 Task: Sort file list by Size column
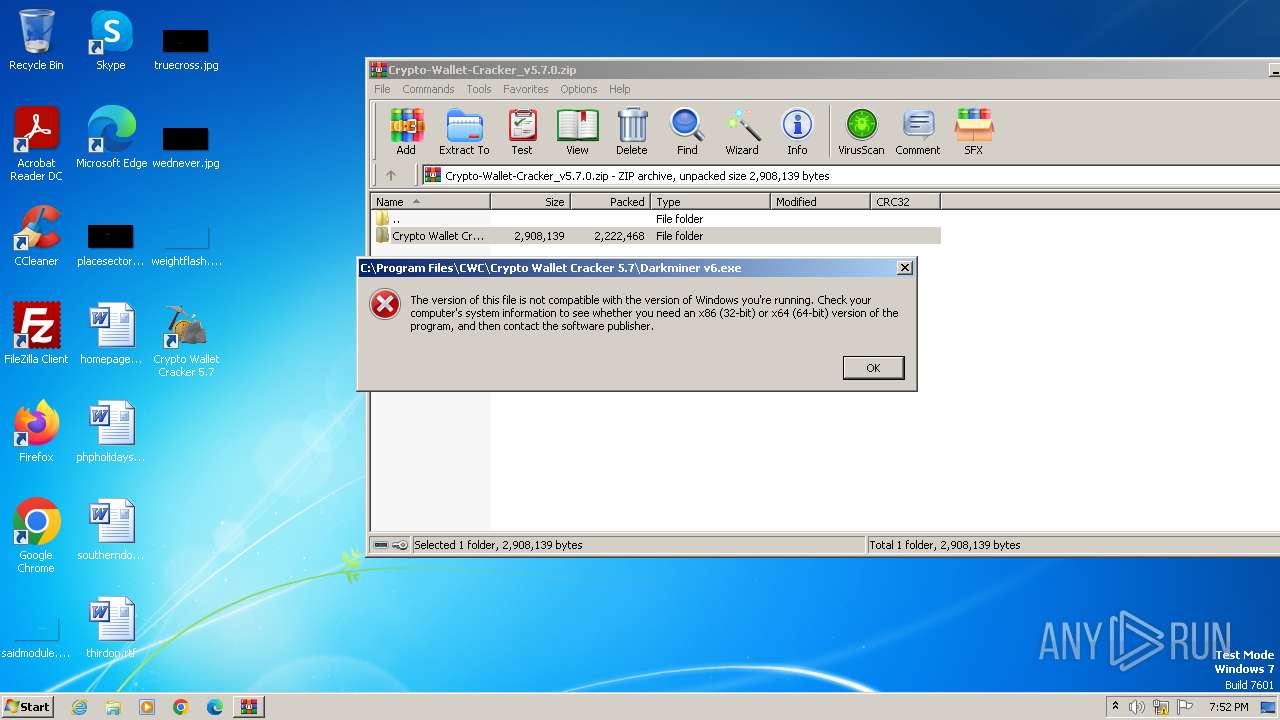pyautogui.click(x=530, y=202)
